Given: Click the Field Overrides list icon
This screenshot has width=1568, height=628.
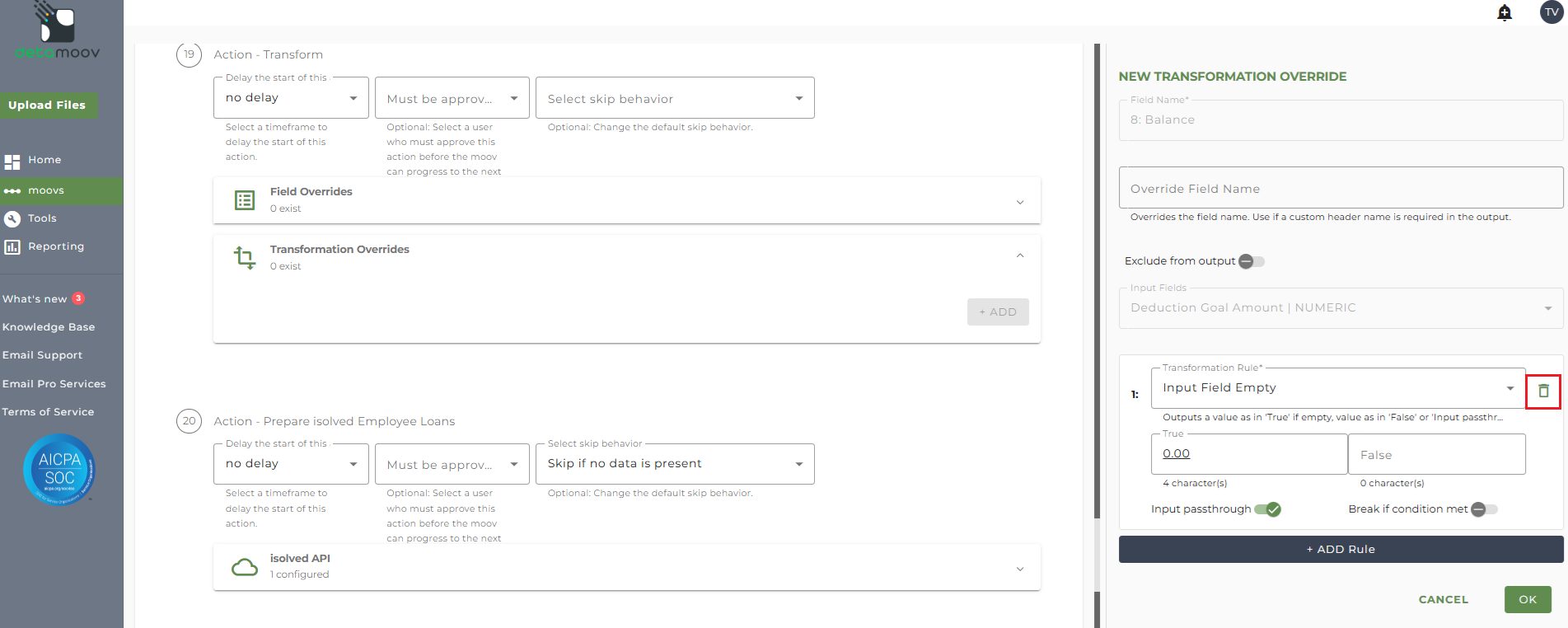Looking at the screenshot, I should click(245, 200).
